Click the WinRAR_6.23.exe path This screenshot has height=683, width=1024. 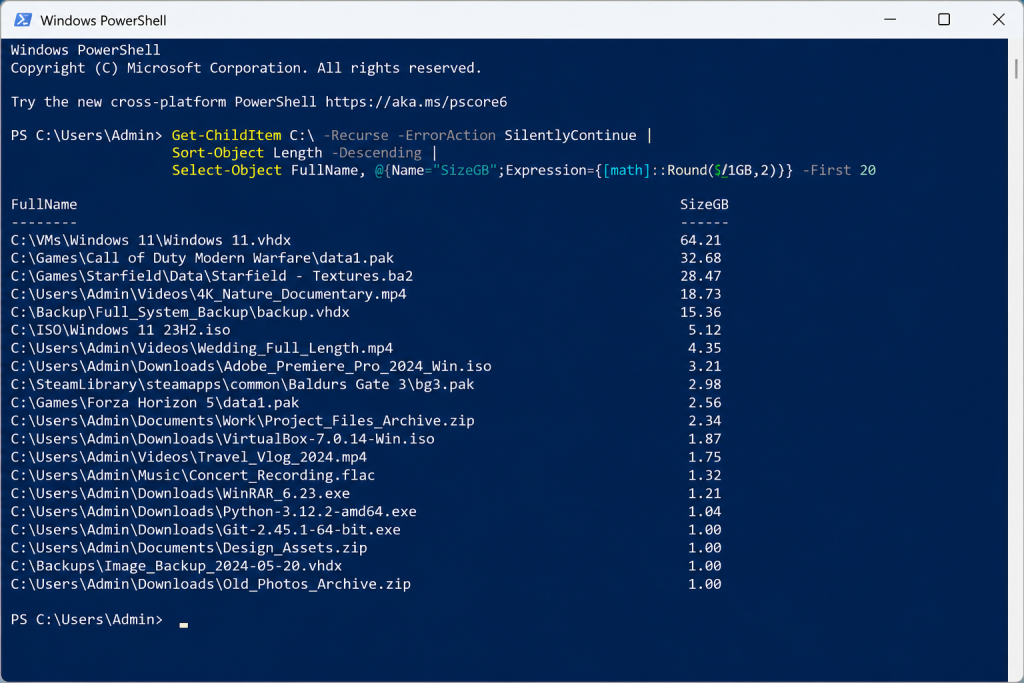coord(180,494)
